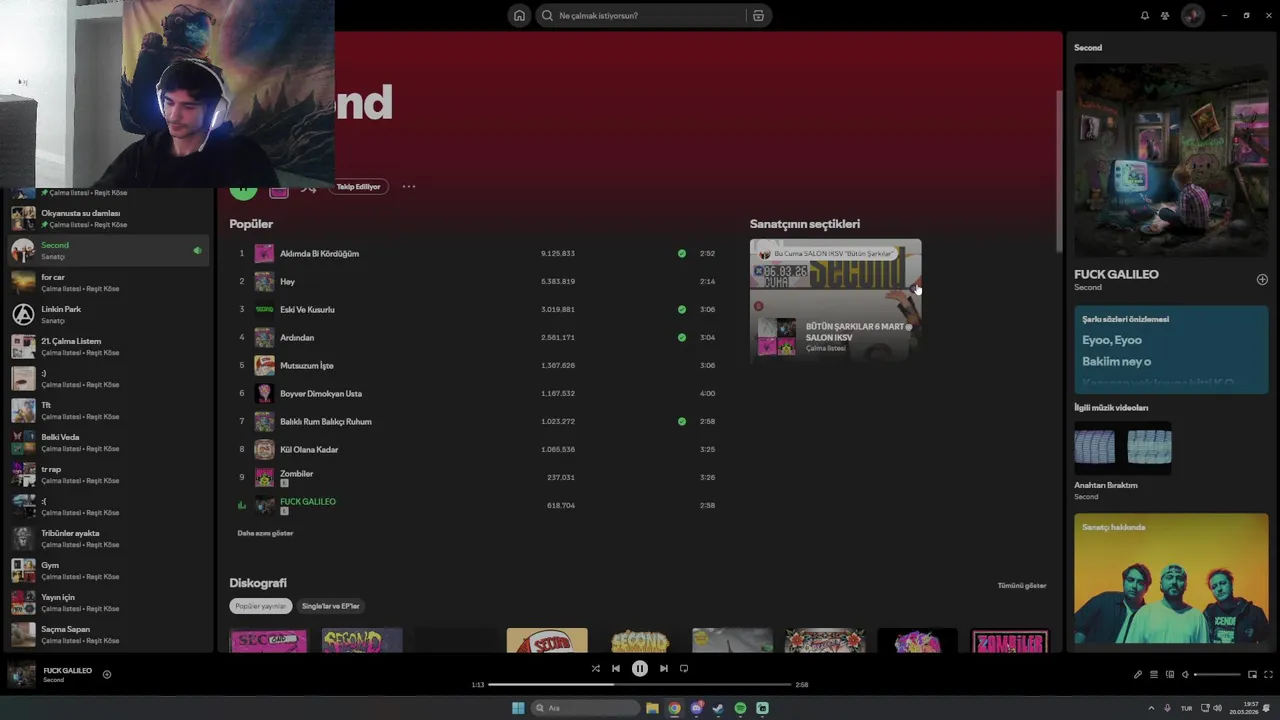Click the FUCK GALILEO track title in list
This screenshot has height=720, width=1280.
pyautogui.click(x=308, y=501)
